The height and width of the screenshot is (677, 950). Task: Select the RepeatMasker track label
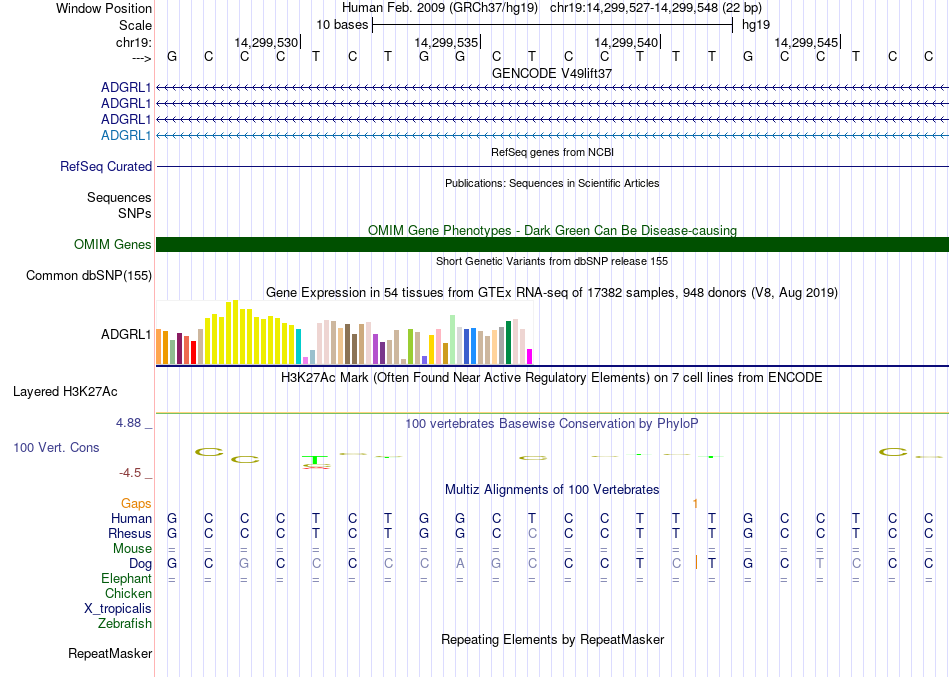pyautogui.click(x=110, y=654)
